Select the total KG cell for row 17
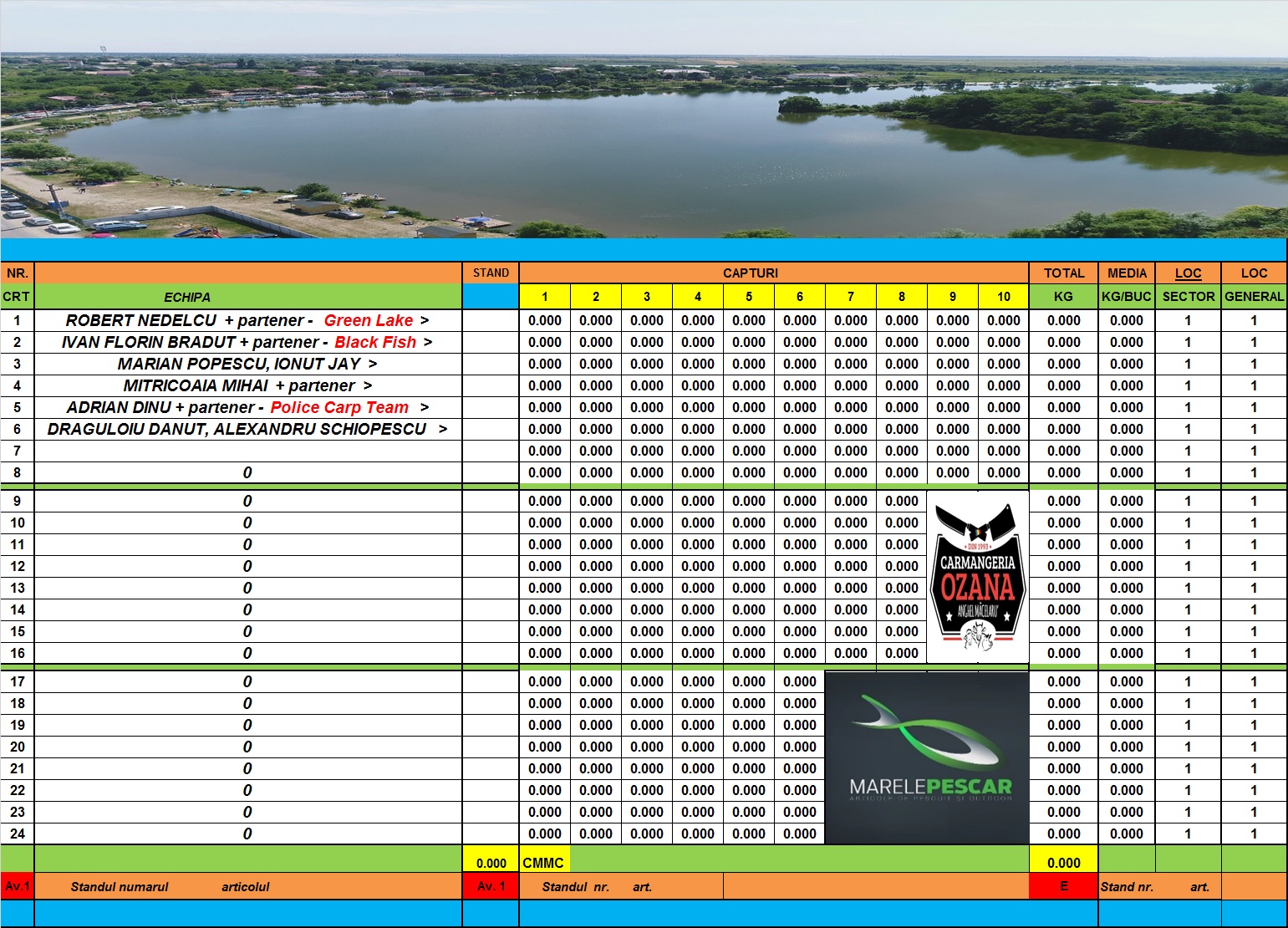 point(1063,681)
